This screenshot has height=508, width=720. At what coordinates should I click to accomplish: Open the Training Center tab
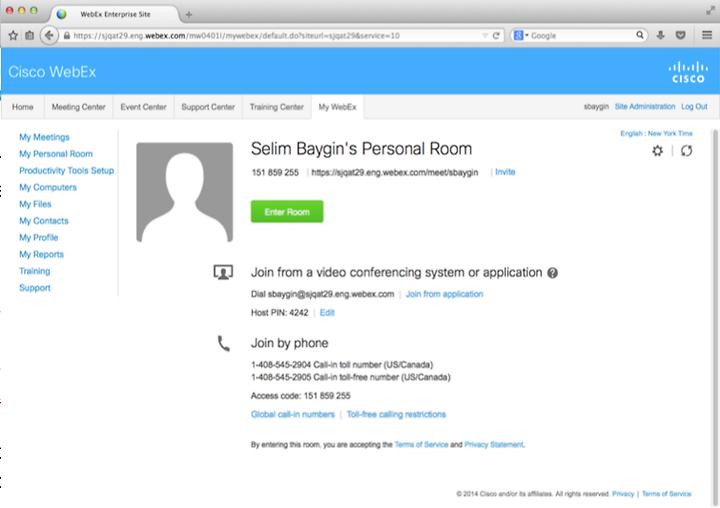tap(277, 107)
